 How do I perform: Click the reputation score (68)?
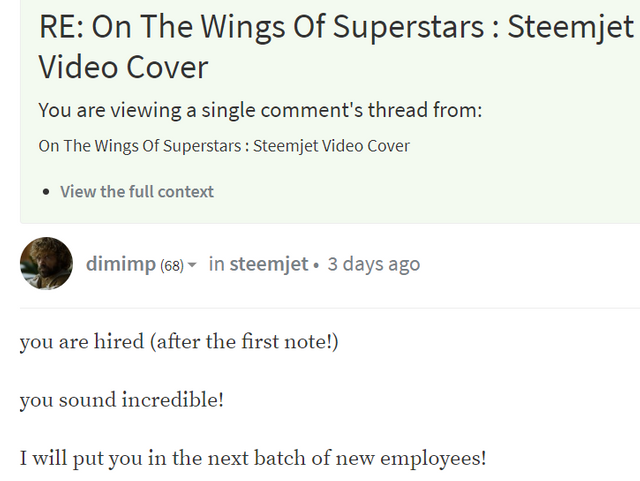pyautogui.click(x=172, y=266)
